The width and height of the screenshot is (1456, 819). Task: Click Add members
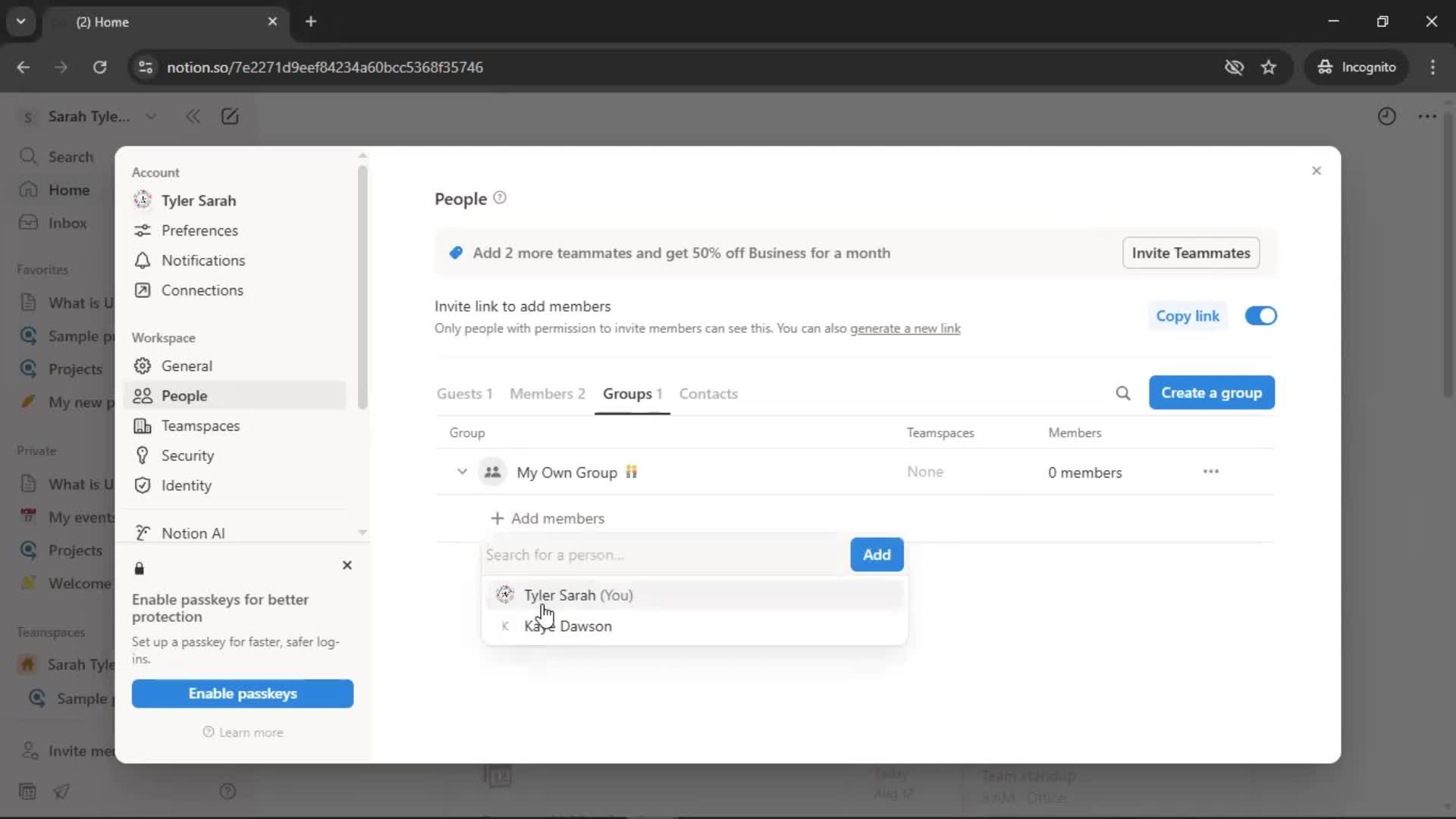[x=548, y=519]
